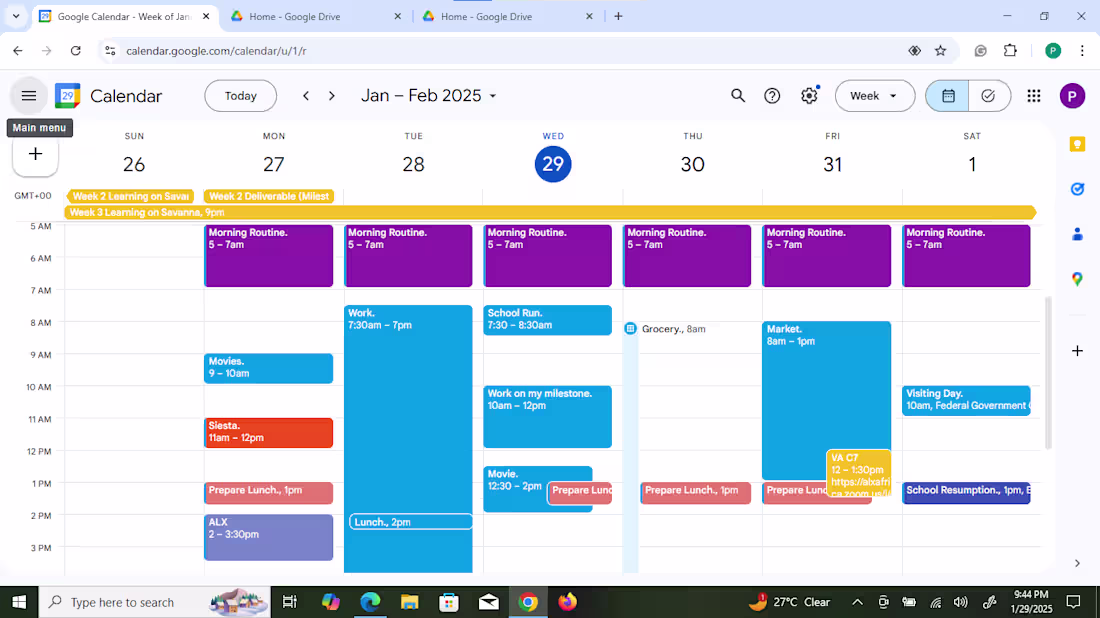Open Chrome's browser menu
Viewport: 1100px width, 618px height.
1083,50
